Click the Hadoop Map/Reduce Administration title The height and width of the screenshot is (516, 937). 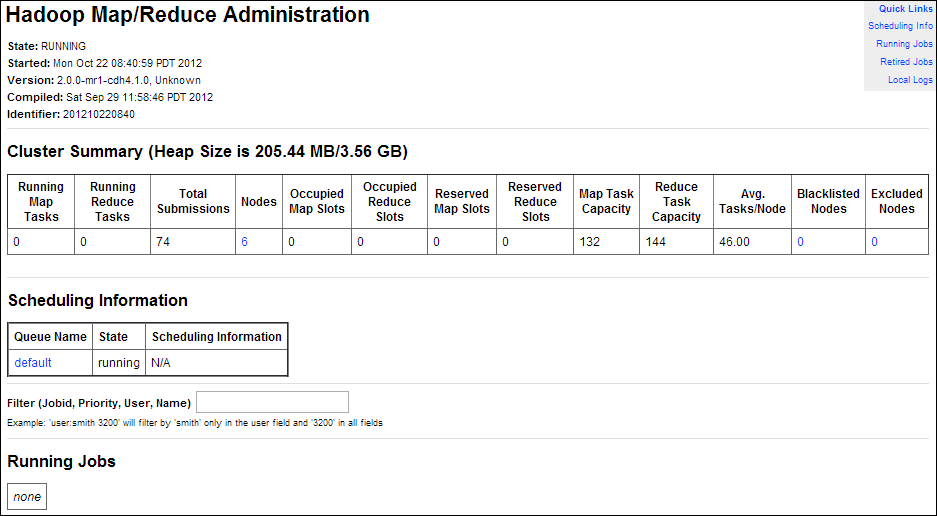point(188,15)
